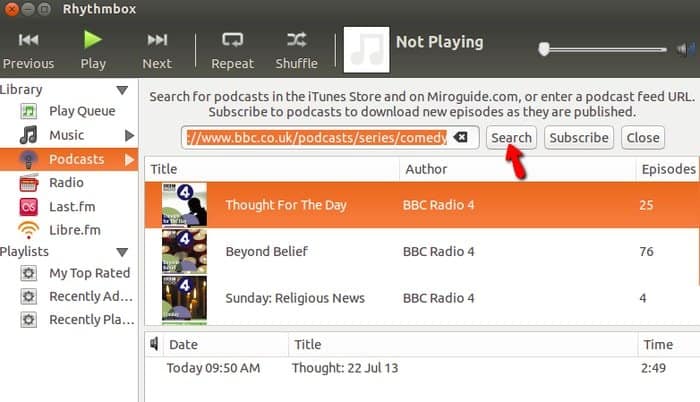Collapse the Library section
This screenshot has width=700, height=402.
click(x=122, y=90)
